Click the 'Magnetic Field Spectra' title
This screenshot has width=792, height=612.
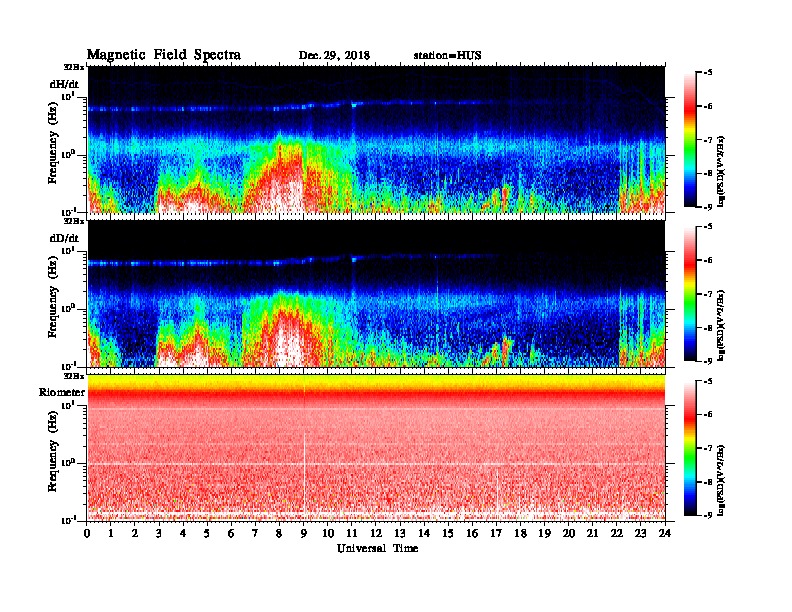point(164,55)
